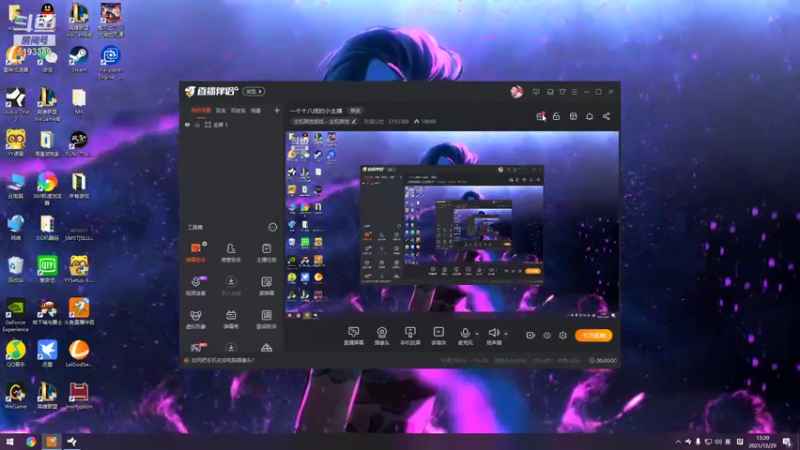Click the download icon under 弹幕秀
The width and height of the screenshot is (800, 450).
tap(231, 348)
